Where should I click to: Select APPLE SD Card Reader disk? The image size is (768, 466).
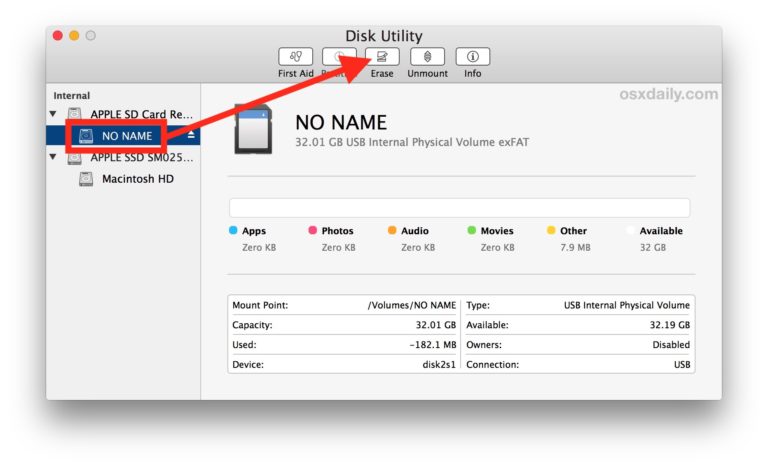[x=142, y=114]
